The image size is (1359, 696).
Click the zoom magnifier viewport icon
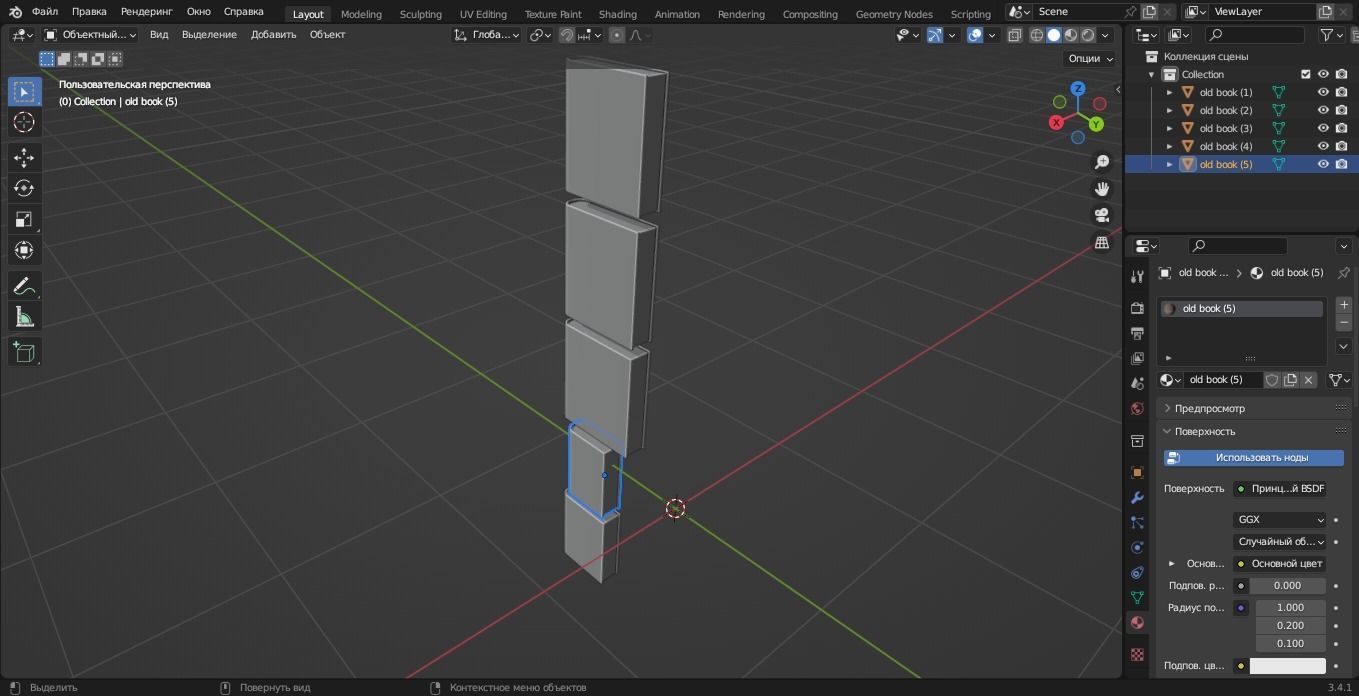tap(1102, 162)
